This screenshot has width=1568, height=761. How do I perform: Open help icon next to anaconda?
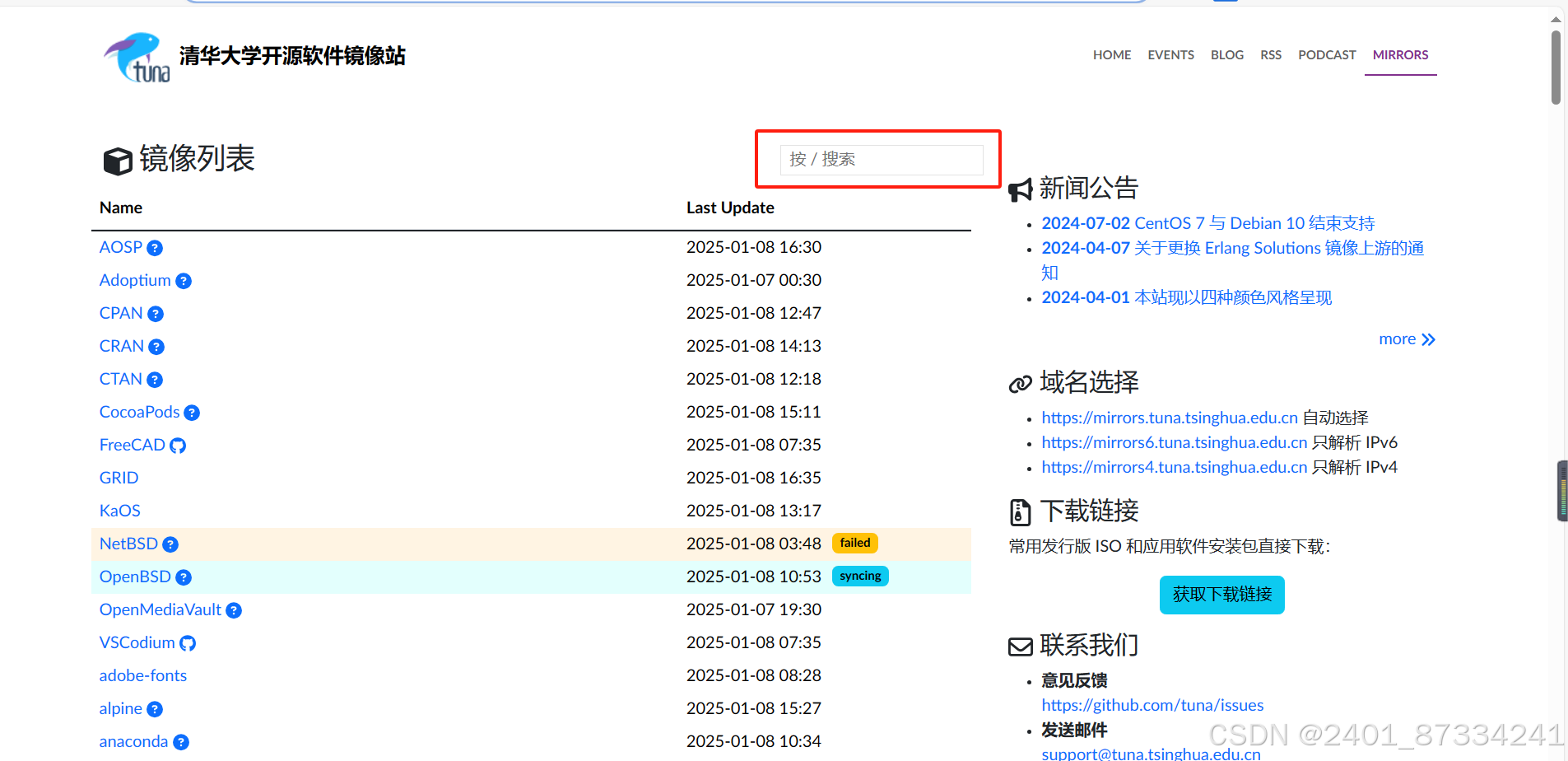[181, 742]
